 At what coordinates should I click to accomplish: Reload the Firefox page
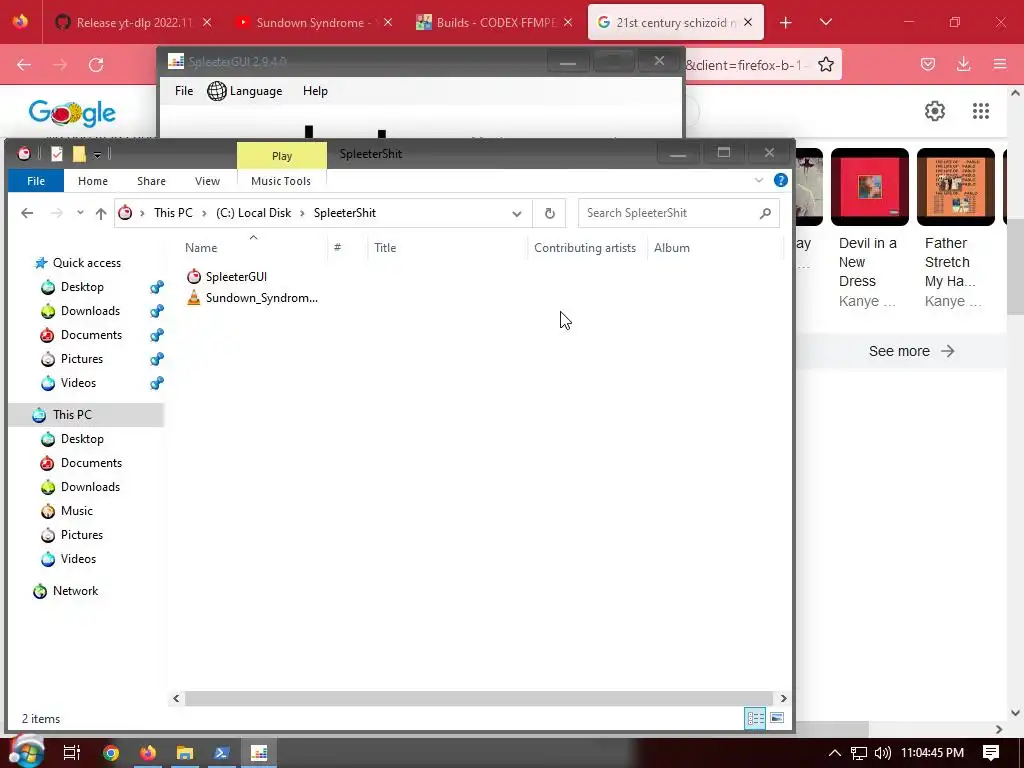[x=96, y=64]
